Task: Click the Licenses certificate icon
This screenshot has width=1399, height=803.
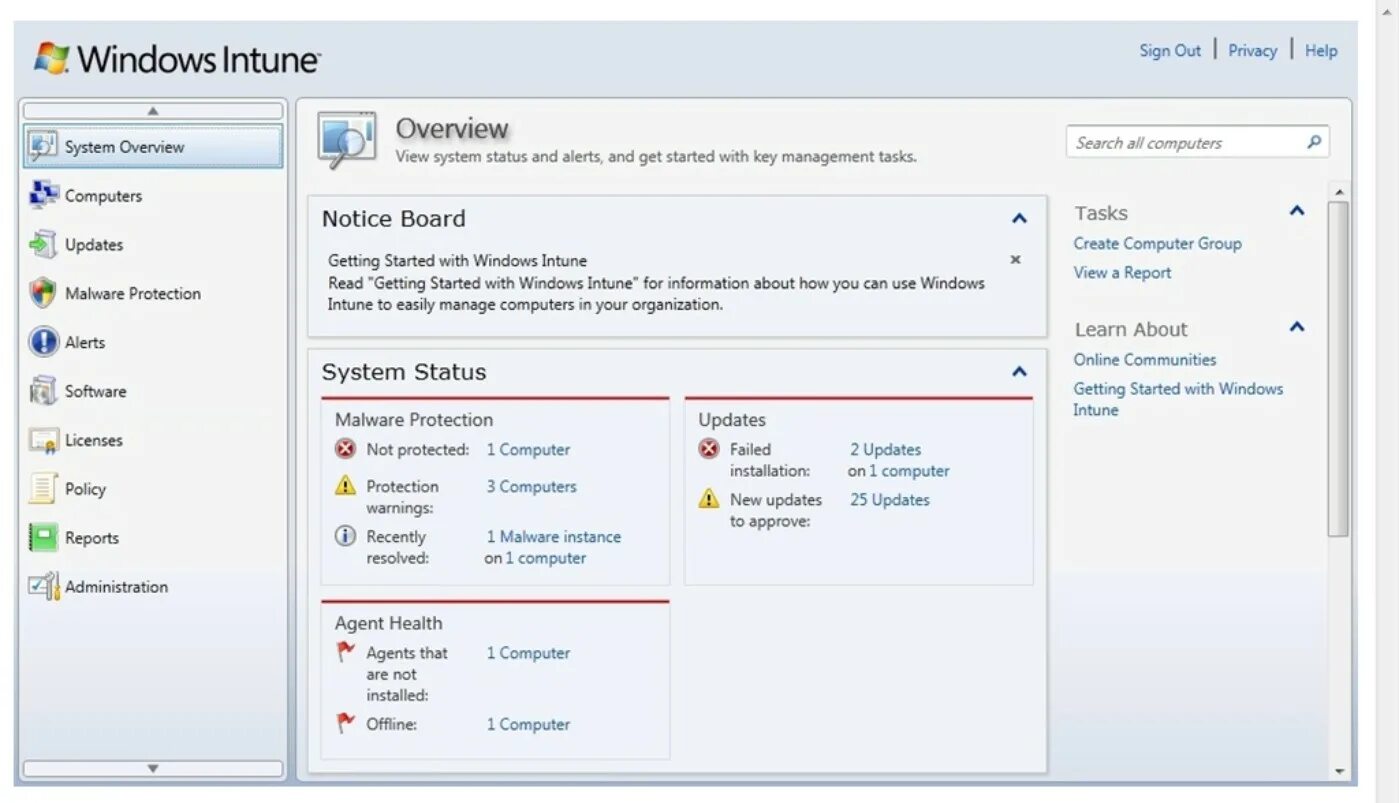Action: (43, 440)
